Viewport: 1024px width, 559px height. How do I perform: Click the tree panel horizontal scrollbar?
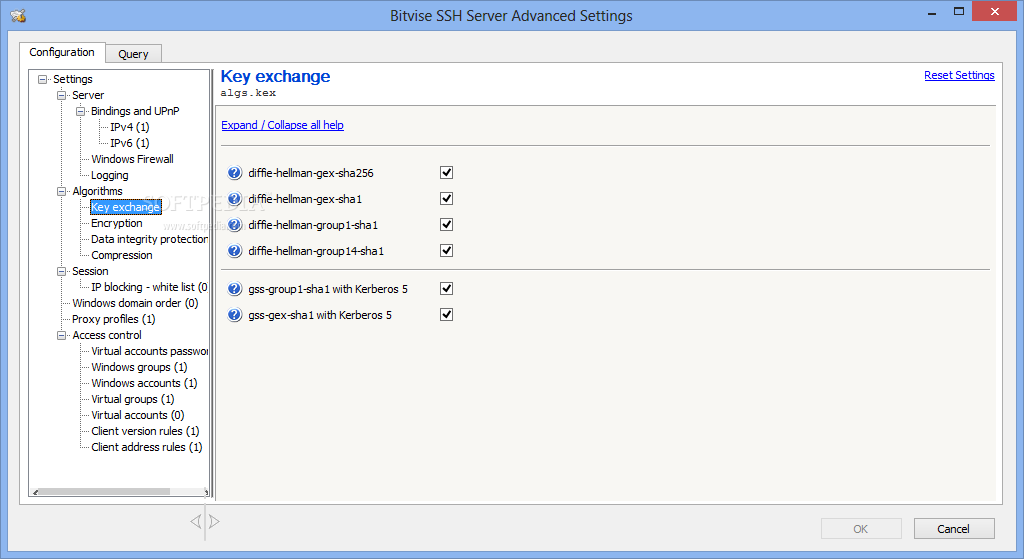[121, 492]
